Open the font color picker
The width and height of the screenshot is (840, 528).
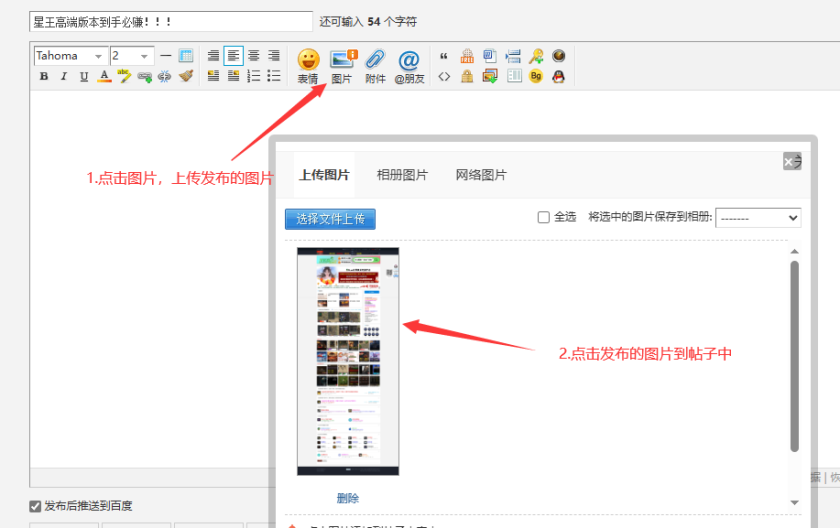(104, 76)
